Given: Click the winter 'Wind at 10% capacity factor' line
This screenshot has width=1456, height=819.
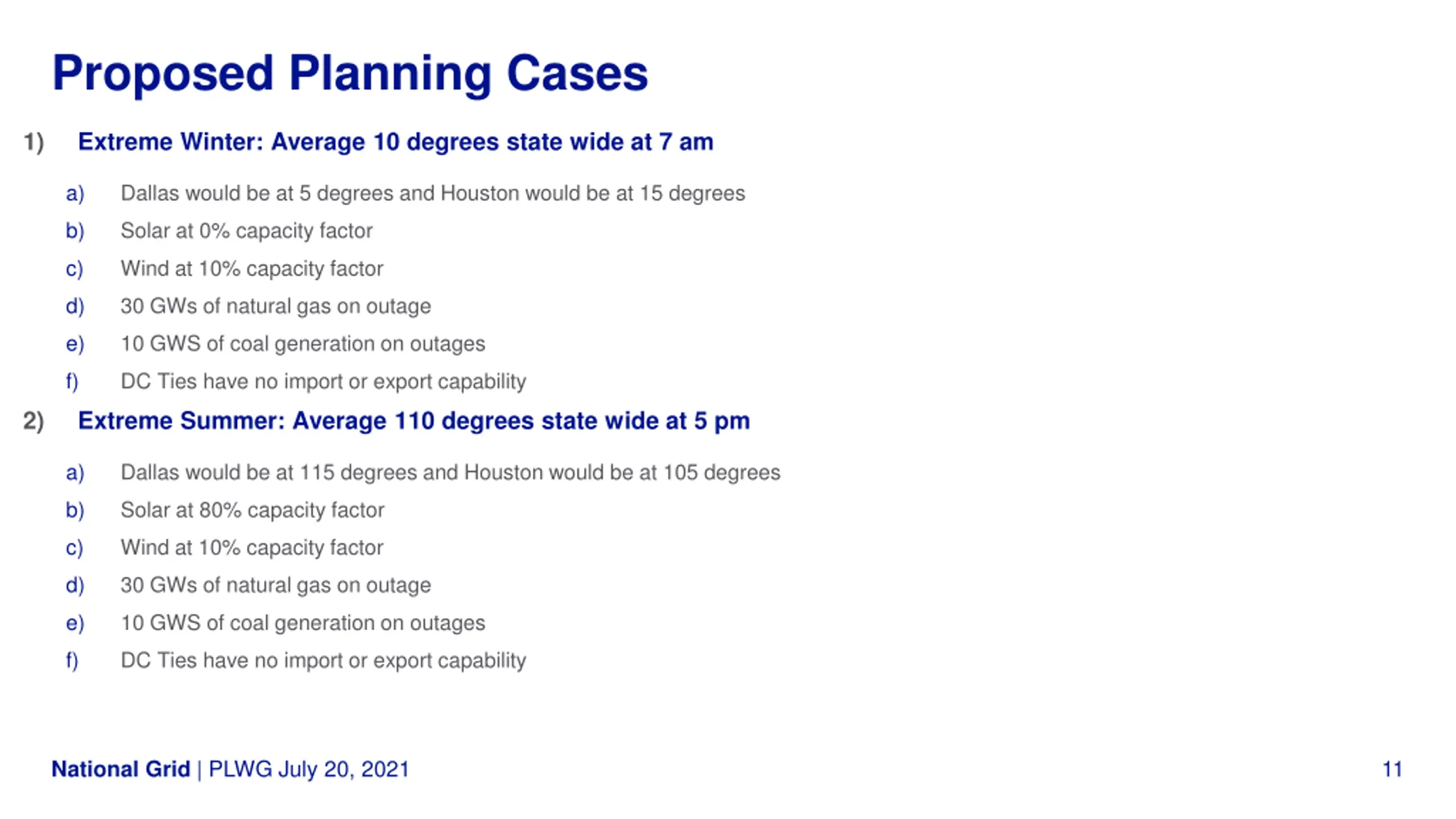Looking at the screenshot, I should [251, 268].
